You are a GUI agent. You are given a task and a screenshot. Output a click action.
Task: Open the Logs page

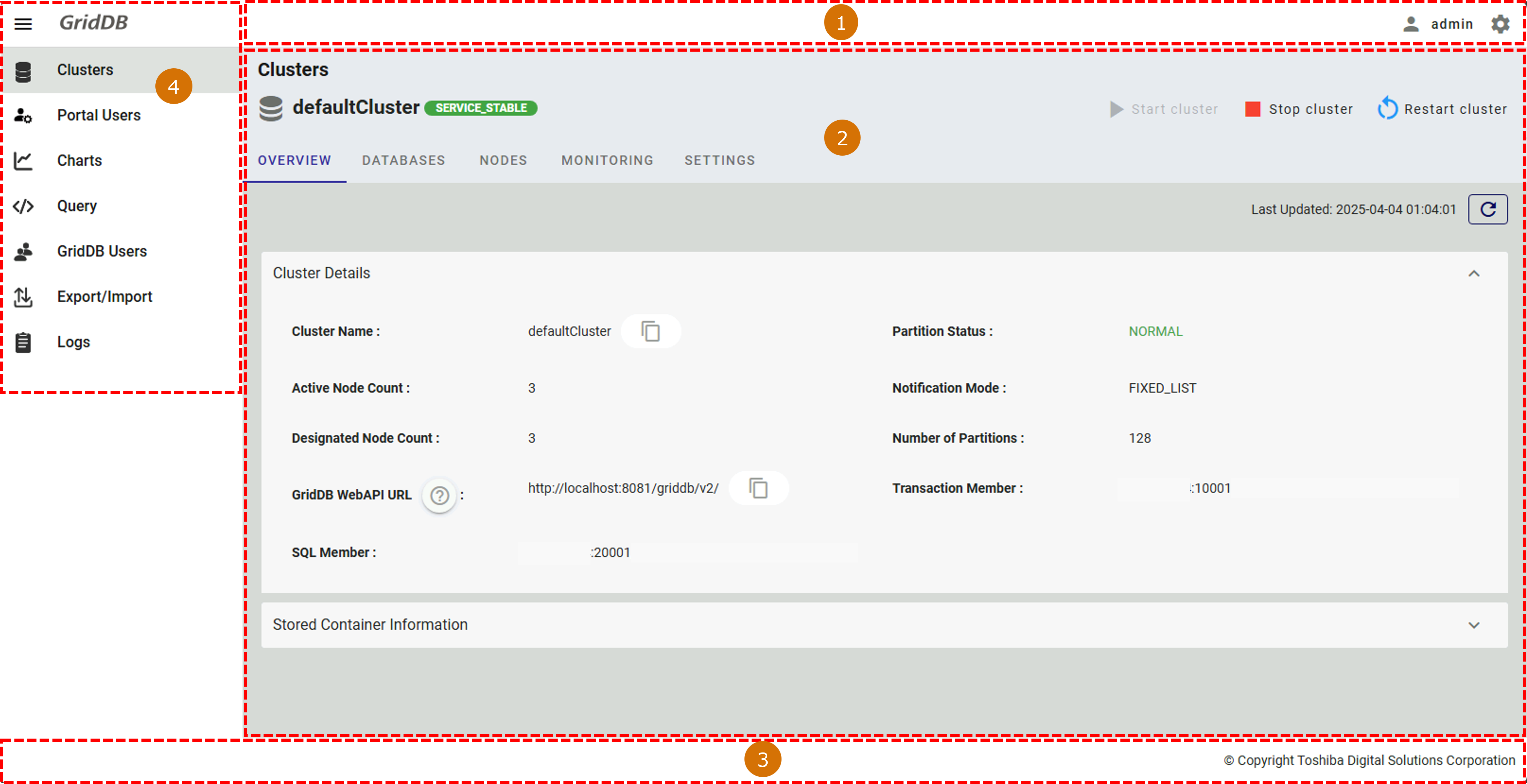[x=74, y=342]
